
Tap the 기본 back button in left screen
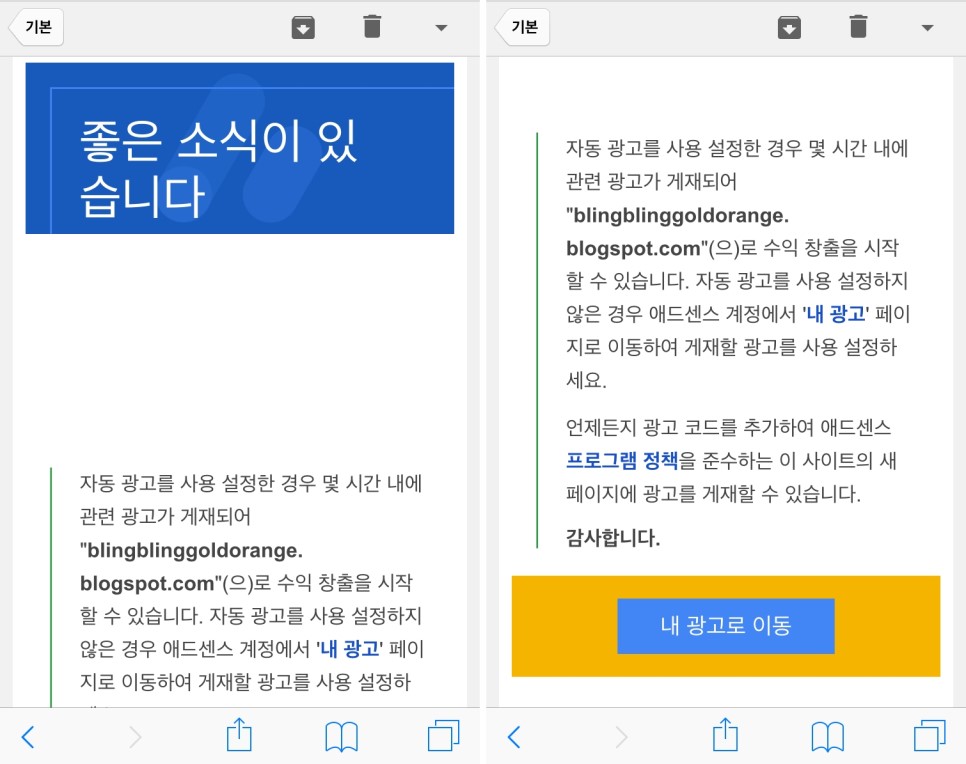click(x=37, y=27)
